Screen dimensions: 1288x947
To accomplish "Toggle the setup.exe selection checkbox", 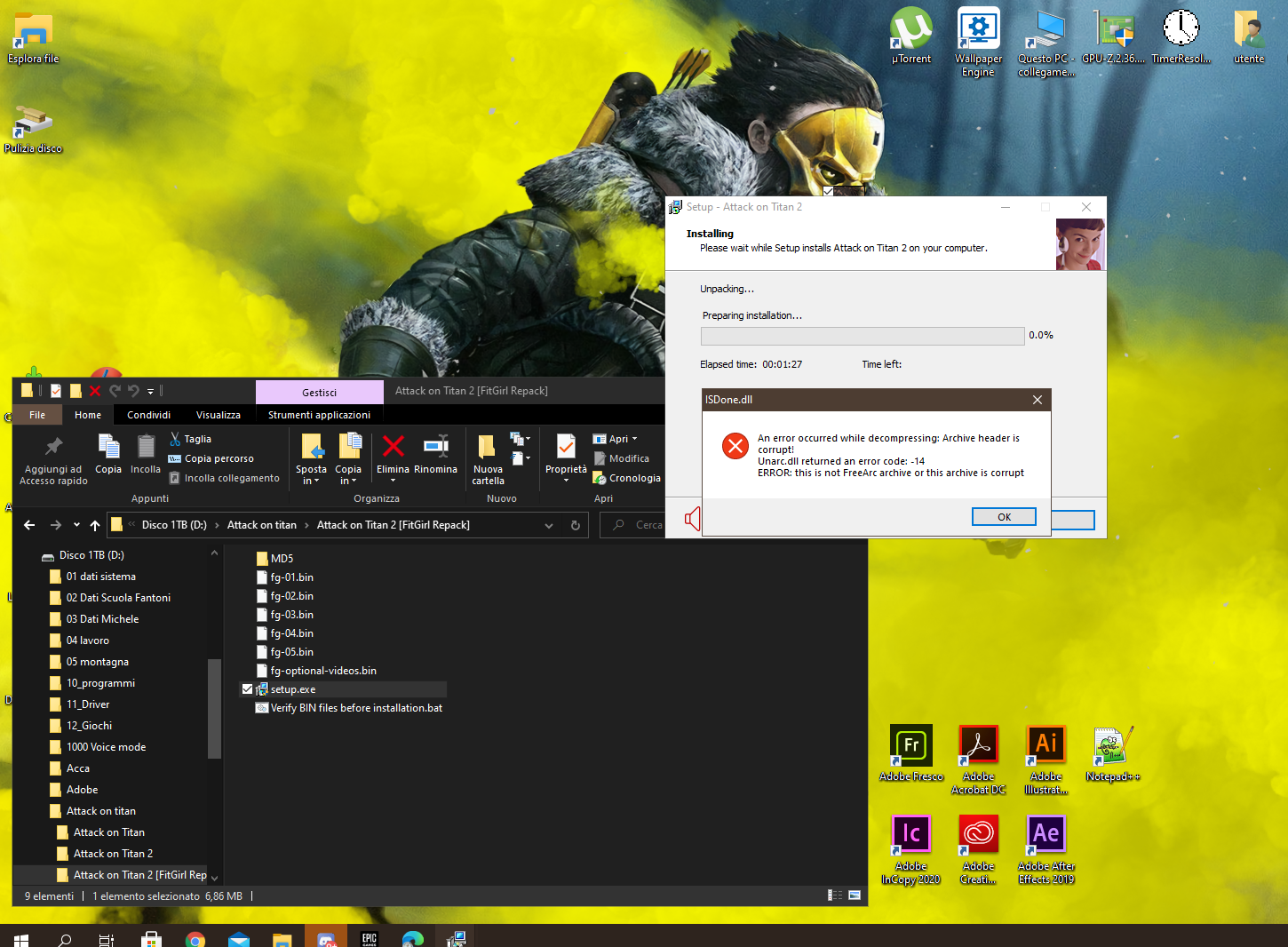I will (247, 689).
